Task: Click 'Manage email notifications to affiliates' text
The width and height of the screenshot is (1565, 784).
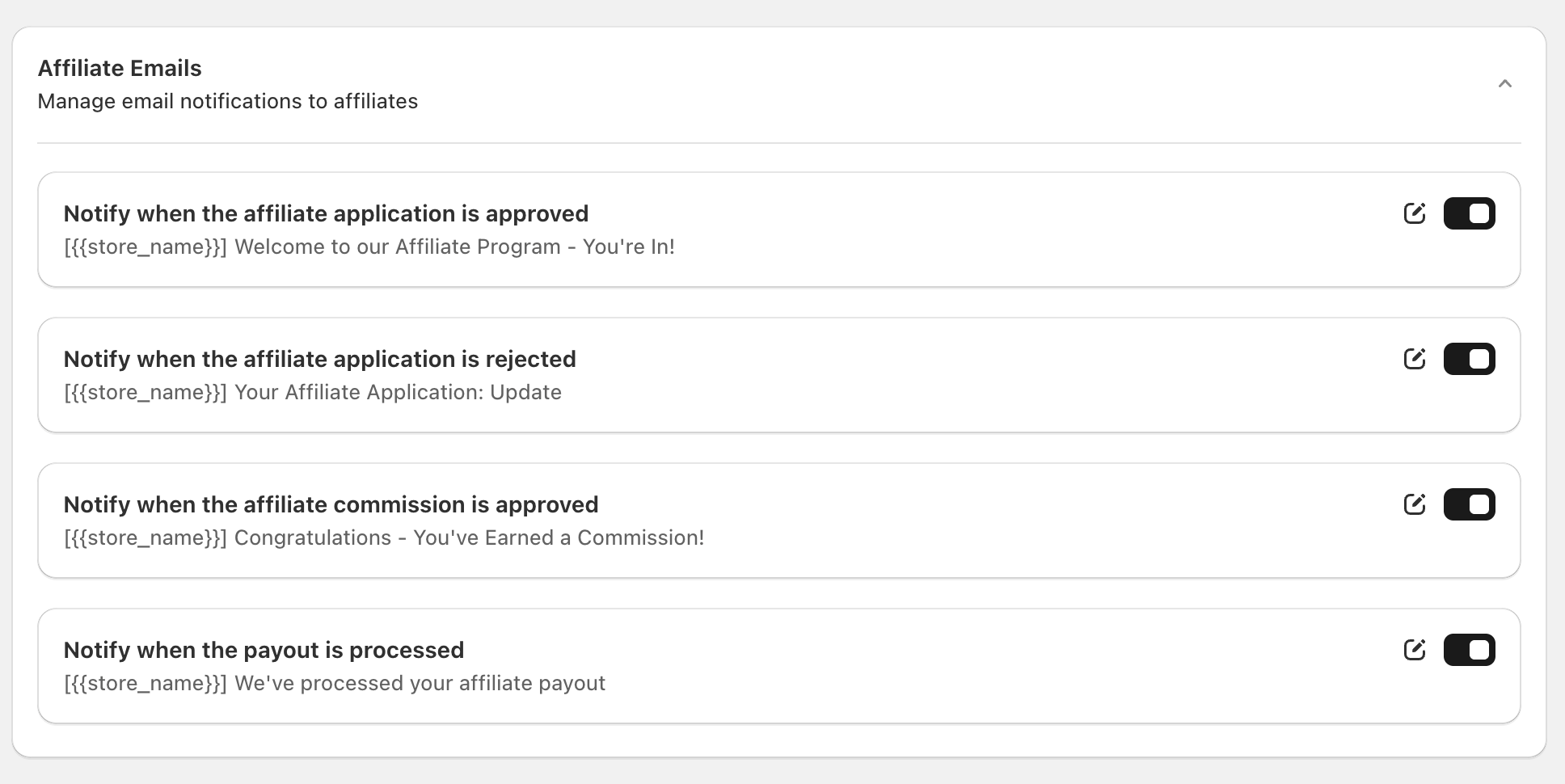Action: coord(227,102)
